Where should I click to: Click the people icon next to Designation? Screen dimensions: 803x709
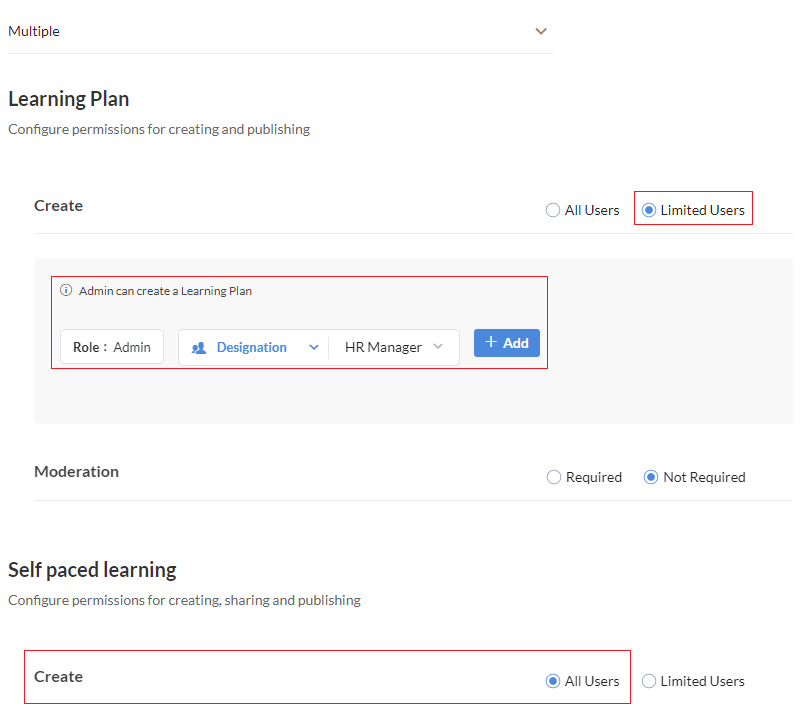click(199, 348)
